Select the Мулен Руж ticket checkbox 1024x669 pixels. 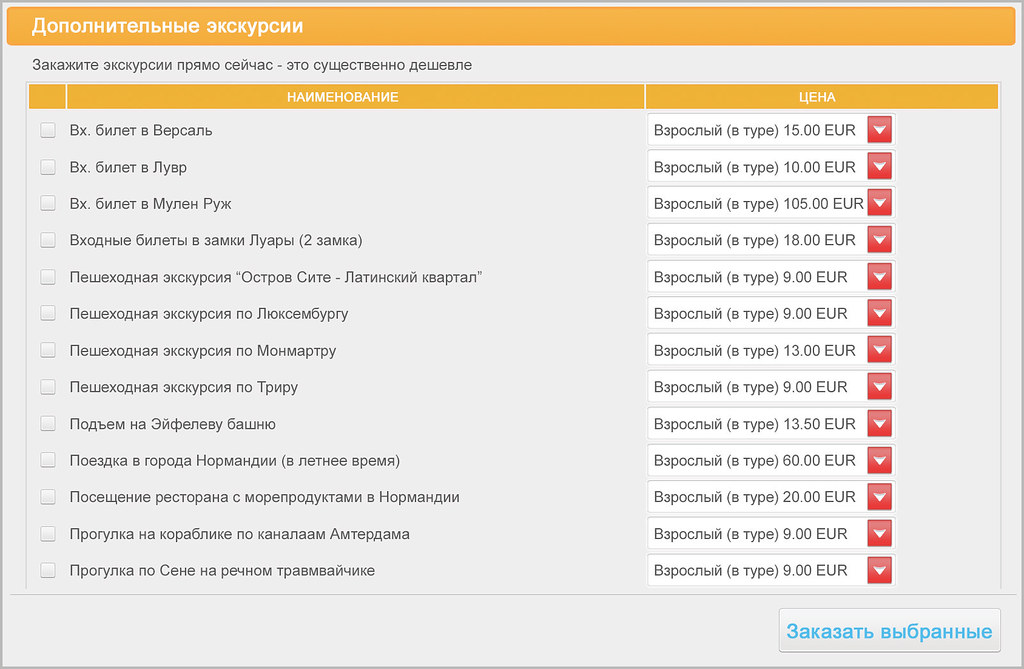[48, 203]
